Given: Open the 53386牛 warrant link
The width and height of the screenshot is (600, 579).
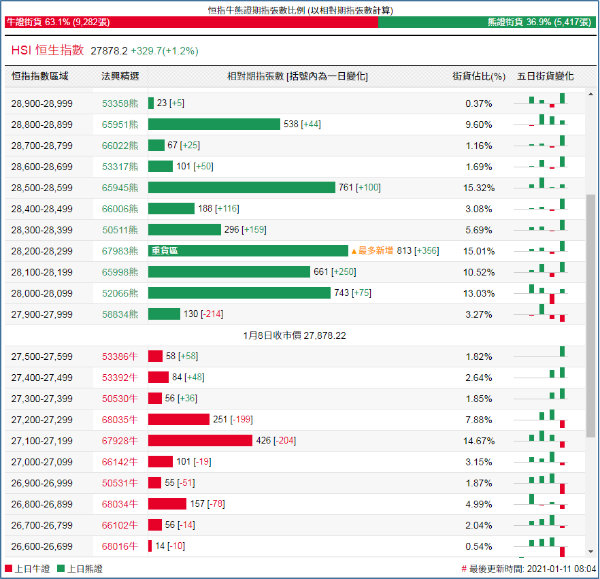Looking at the screenshot, I should tap(119, 356).
